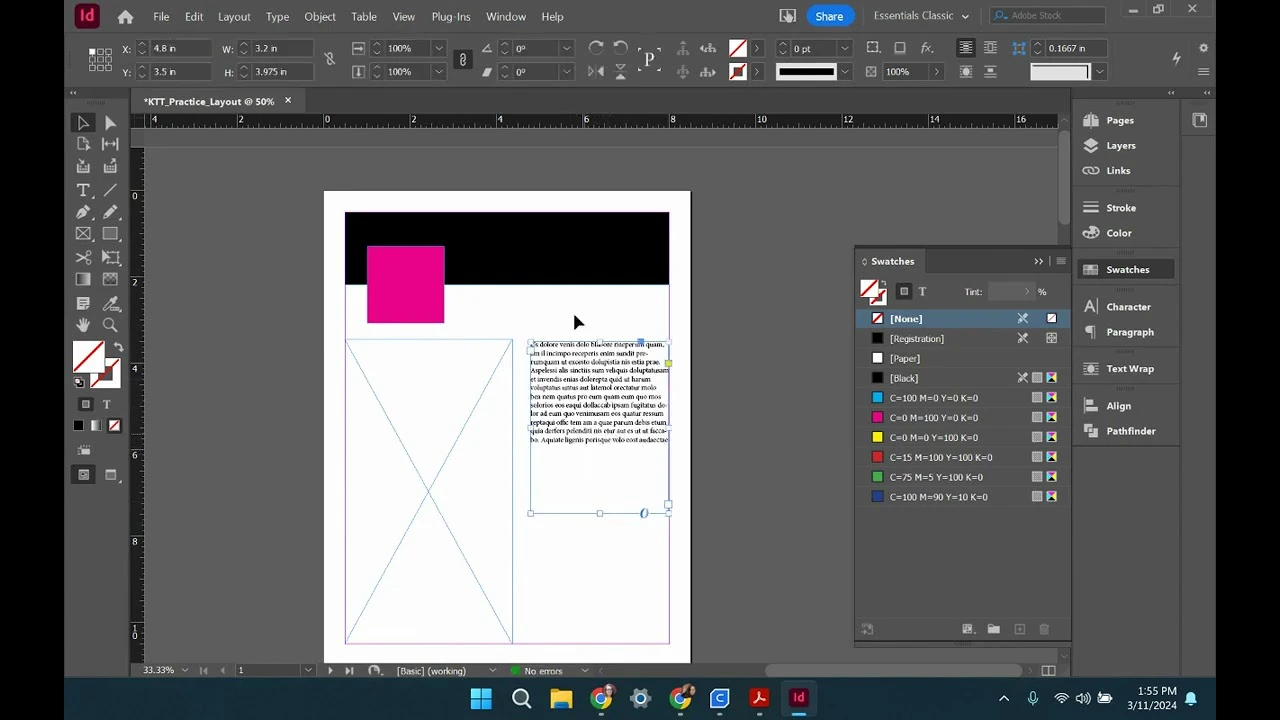Toggle formatting affects text in Swatches
Image resolution: width=1280 pixels, height=720 pixels.
[x=922, y=292]
